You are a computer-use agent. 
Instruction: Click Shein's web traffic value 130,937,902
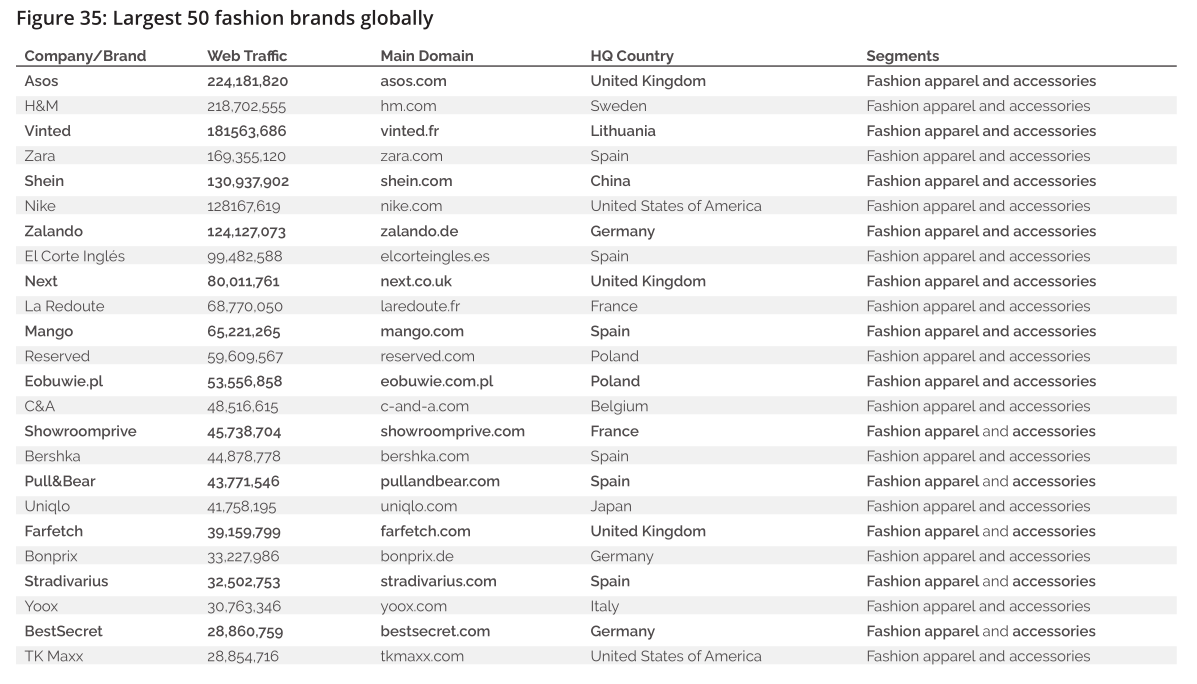(248, 181)
